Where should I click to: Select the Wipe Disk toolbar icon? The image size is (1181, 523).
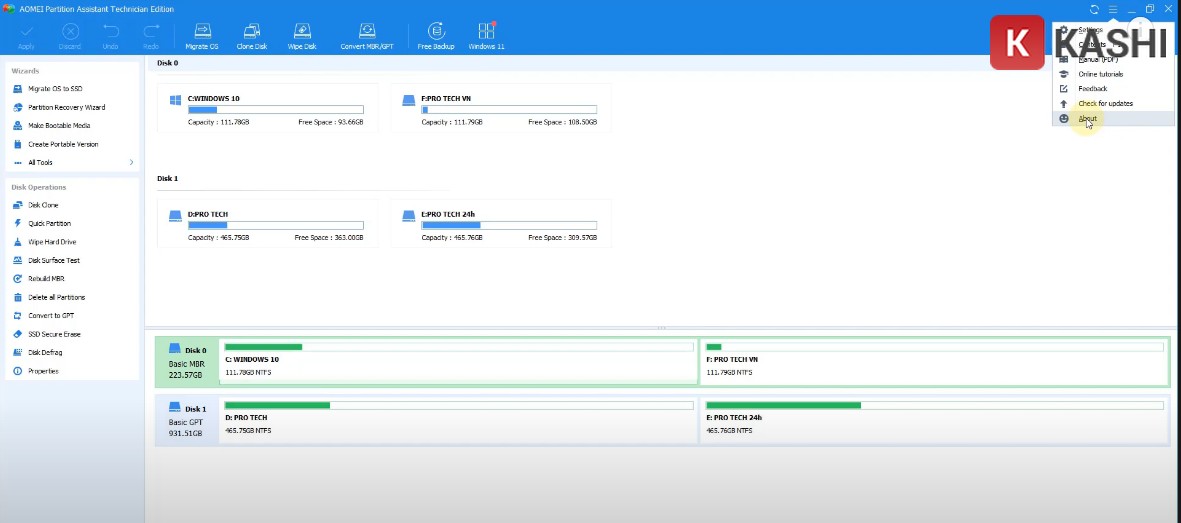[x=301, y=35]
